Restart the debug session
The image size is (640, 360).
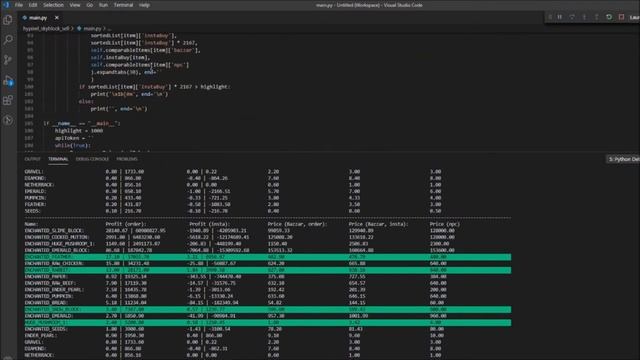(609, 17)
